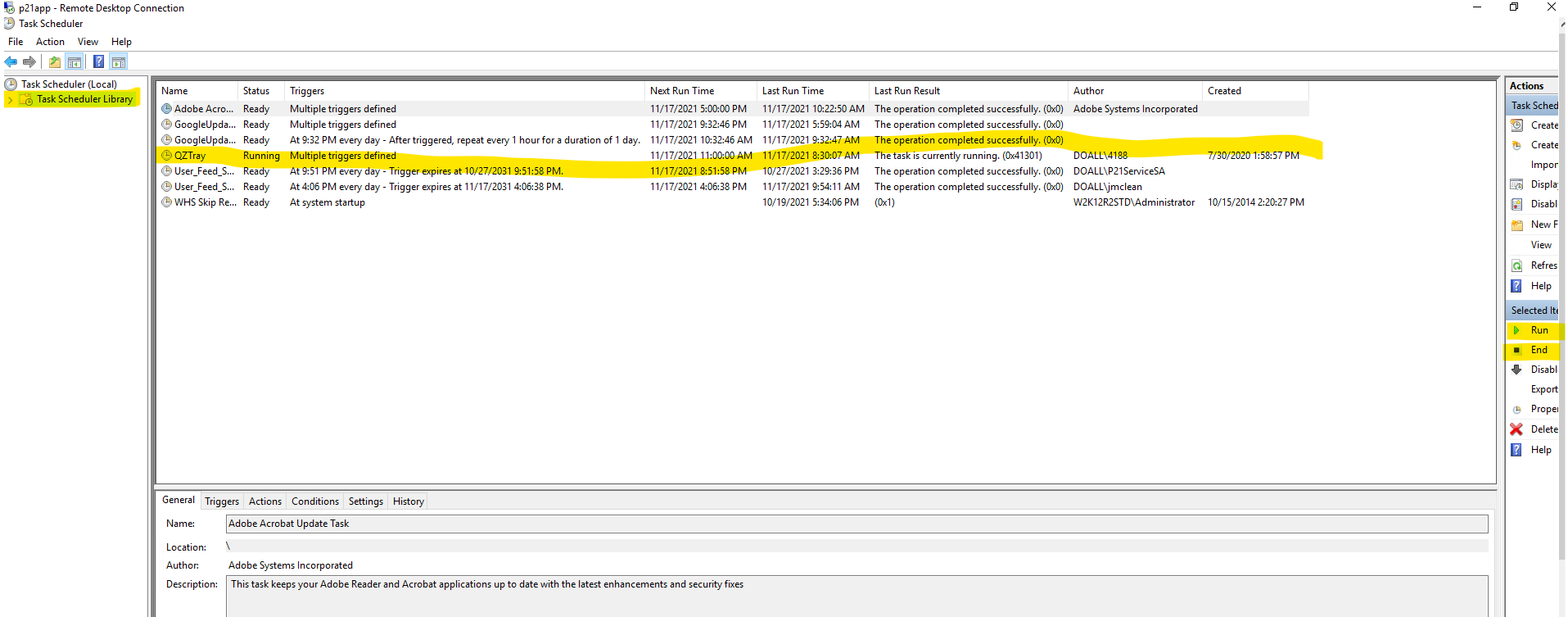Open the Action menu
The height and width of the screenshot is (617, 1568).
50,42
